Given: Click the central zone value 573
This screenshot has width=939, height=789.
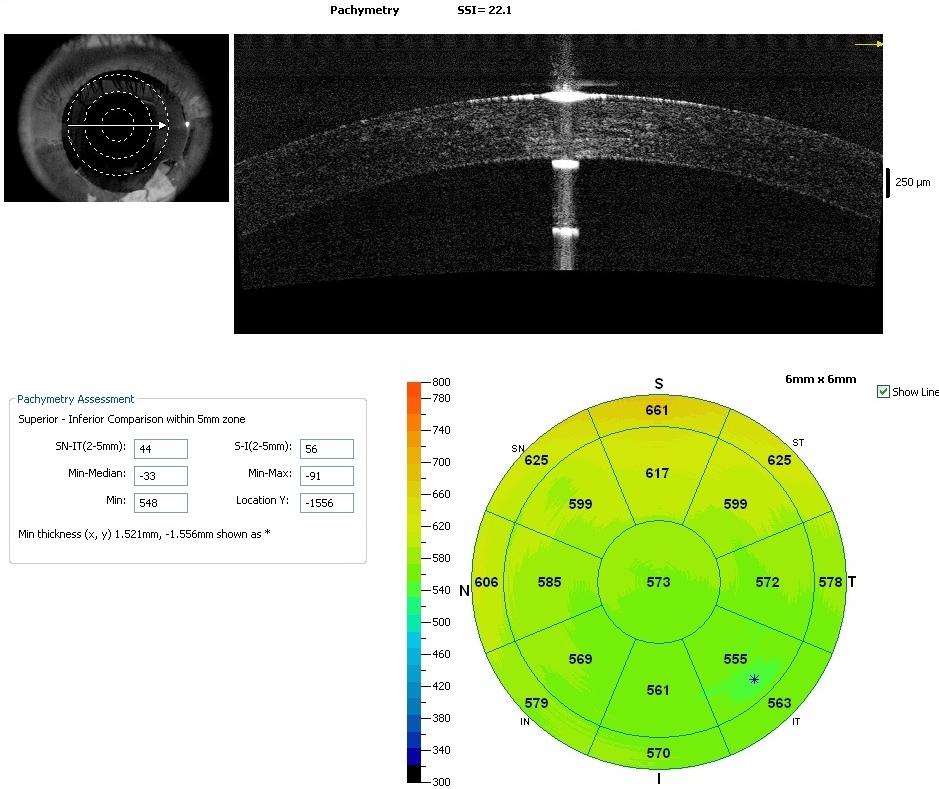Looking at the screenshot, I should pyautogui.click(x=658, y=582).
